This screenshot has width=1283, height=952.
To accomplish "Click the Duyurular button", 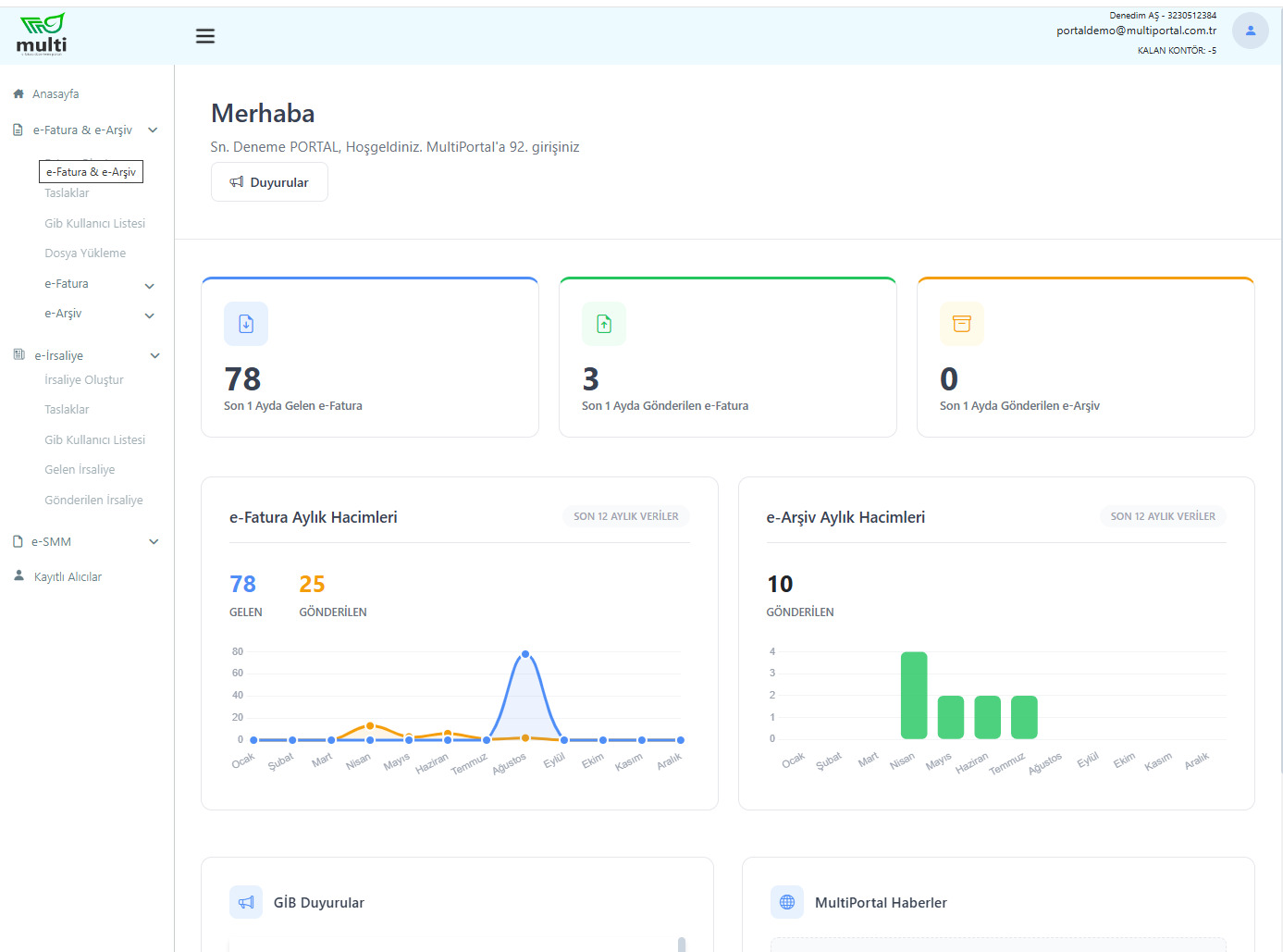I will click(269, 182).
